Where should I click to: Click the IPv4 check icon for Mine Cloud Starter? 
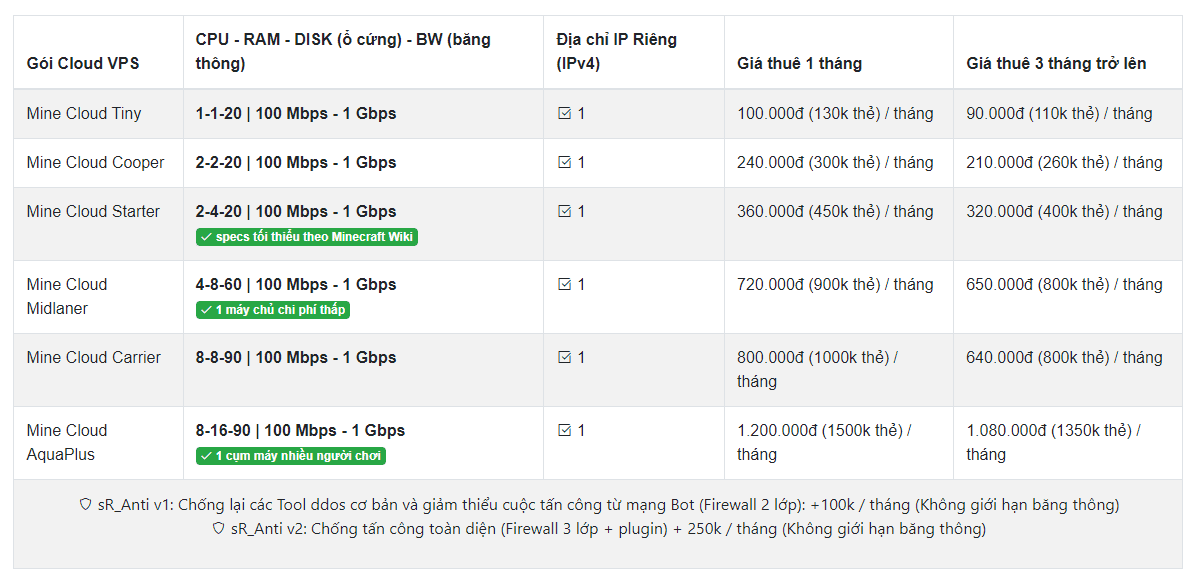(x=564, y=212)
